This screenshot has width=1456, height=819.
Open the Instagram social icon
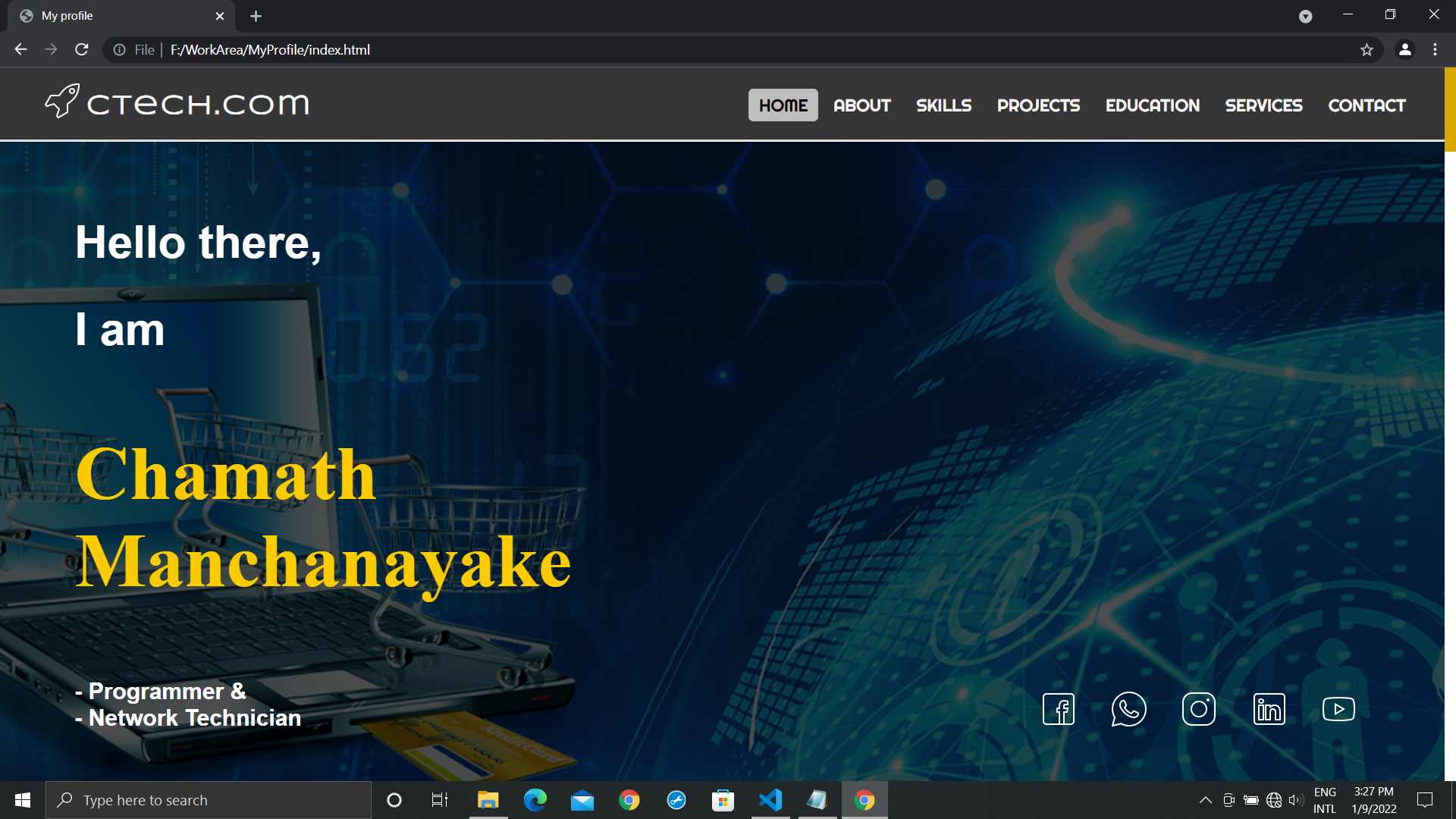[x=1199, y=709]
